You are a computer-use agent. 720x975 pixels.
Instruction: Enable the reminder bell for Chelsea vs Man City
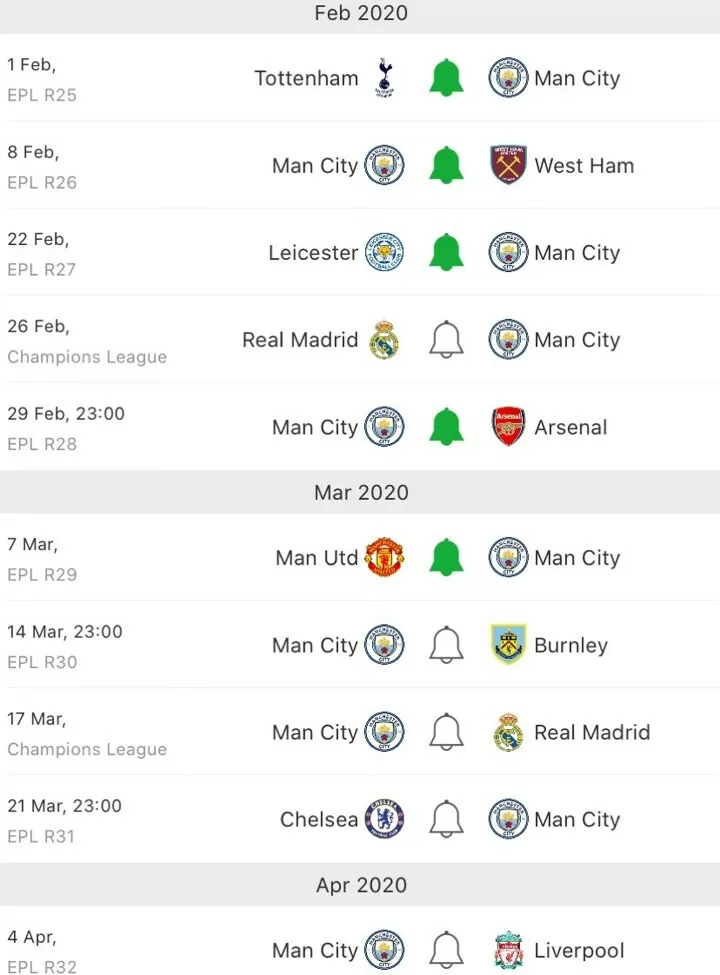click(x=446, y=819)
